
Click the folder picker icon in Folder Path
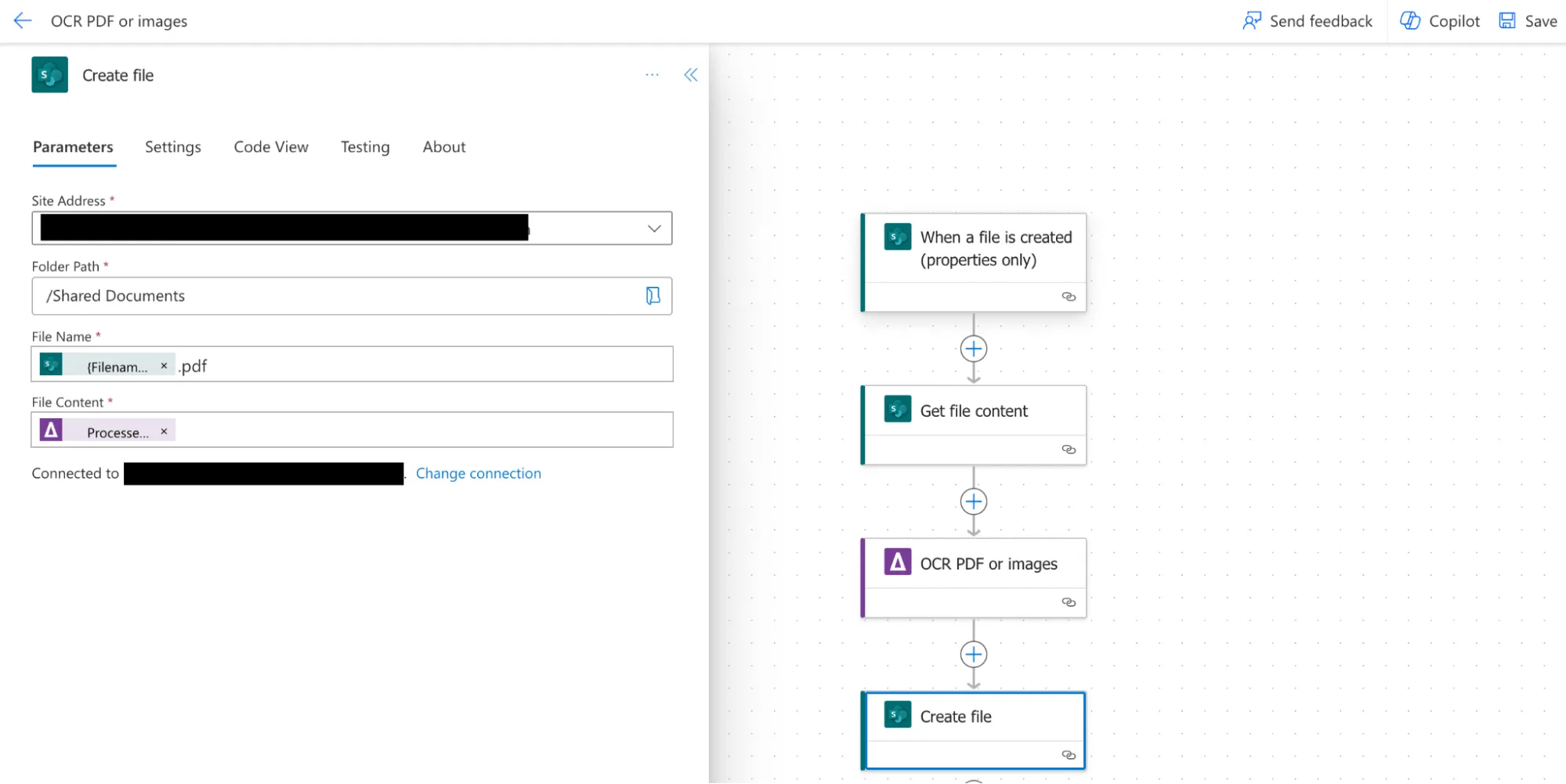click(x=653, y=296)
